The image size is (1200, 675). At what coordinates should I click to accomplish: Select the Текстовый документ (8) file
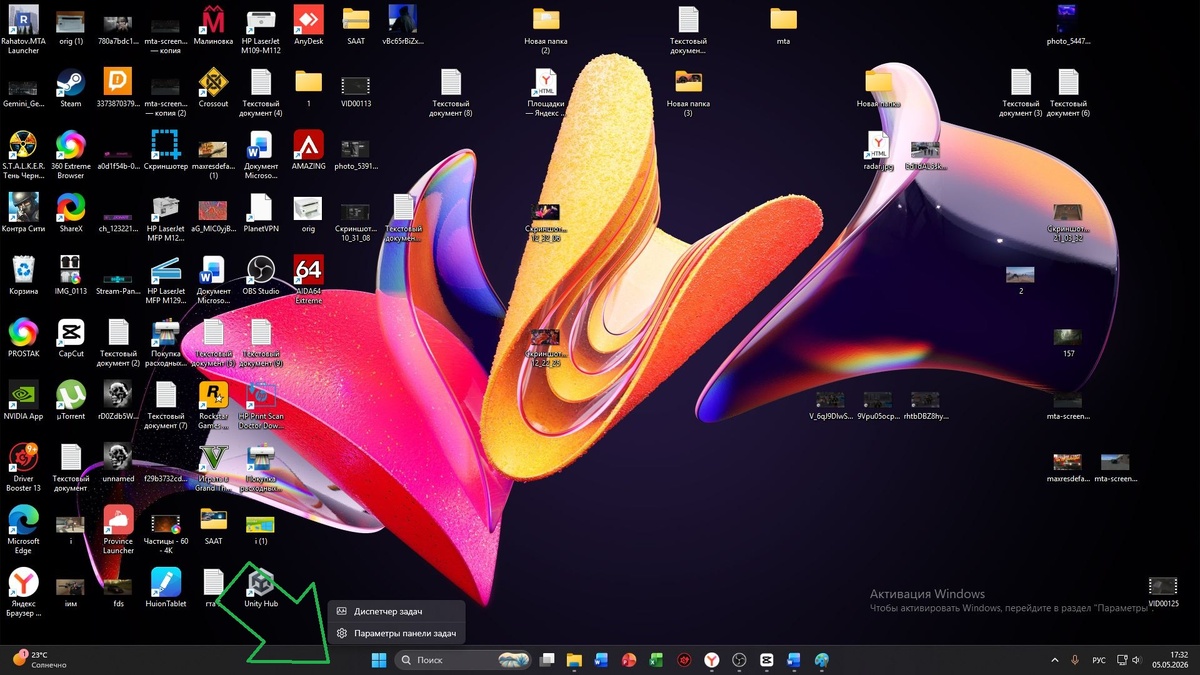click(x=451, y=93)
